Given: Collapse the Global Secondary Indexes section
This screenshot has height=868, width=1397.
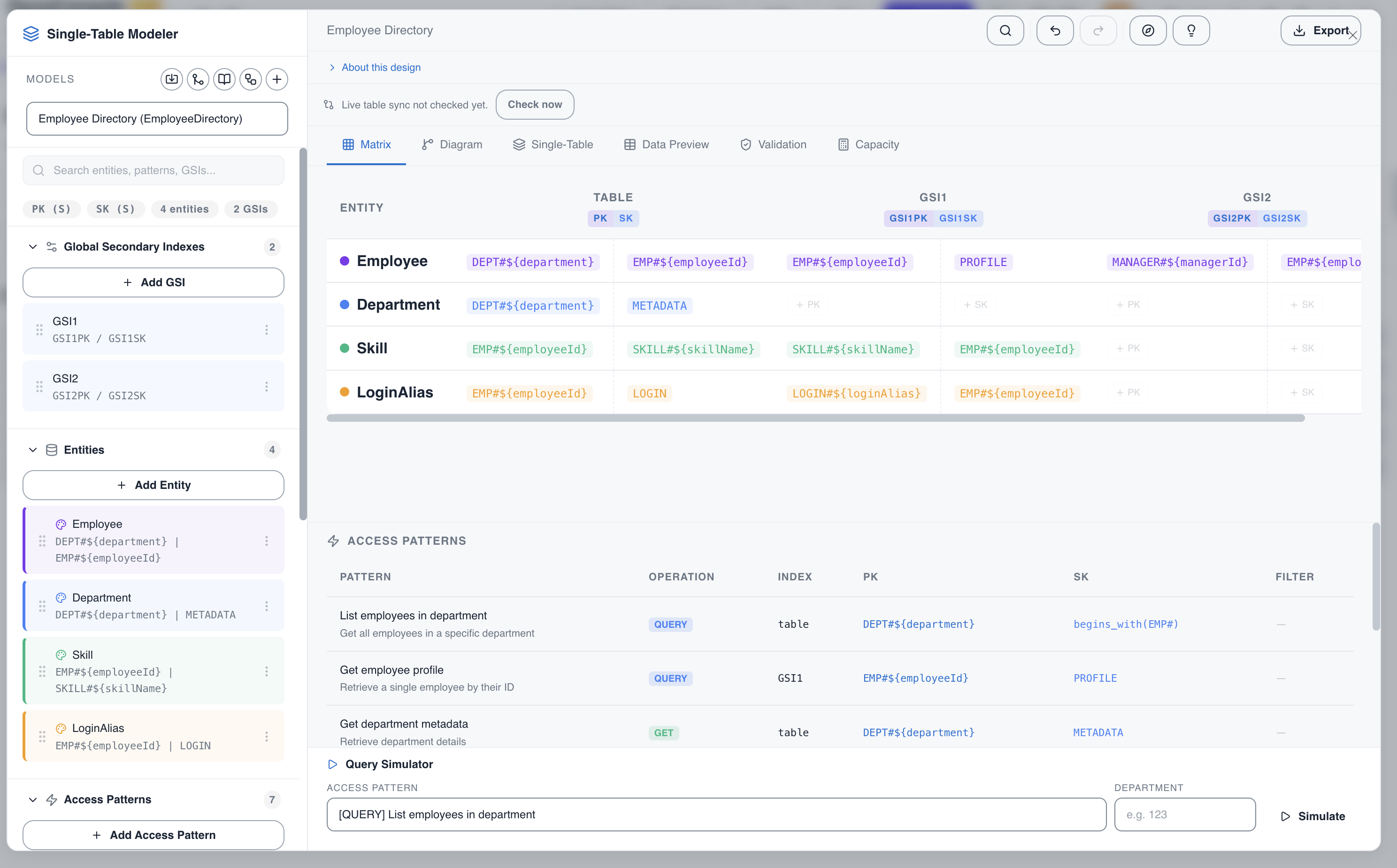Looking at the screenshot, I should 33,247.
